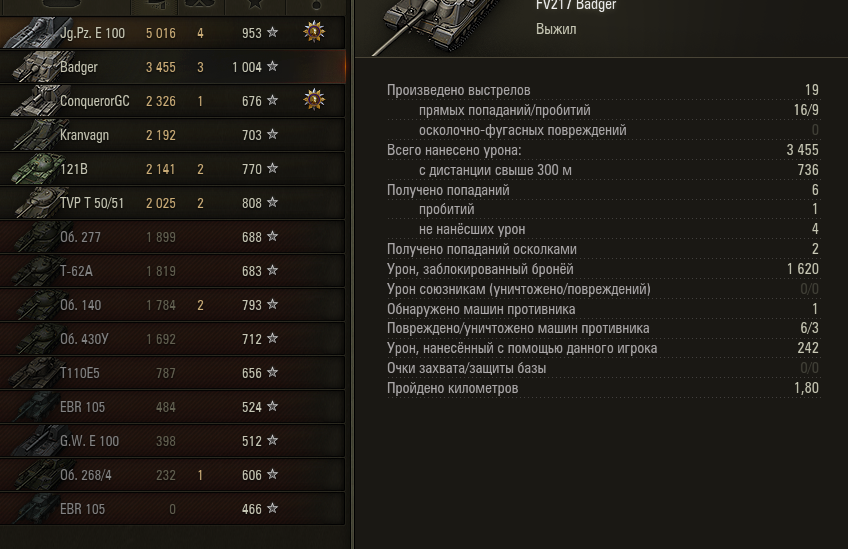
Task: Click the 'Всего нанесено урона' stat line
Action: [x=603, y=150]
